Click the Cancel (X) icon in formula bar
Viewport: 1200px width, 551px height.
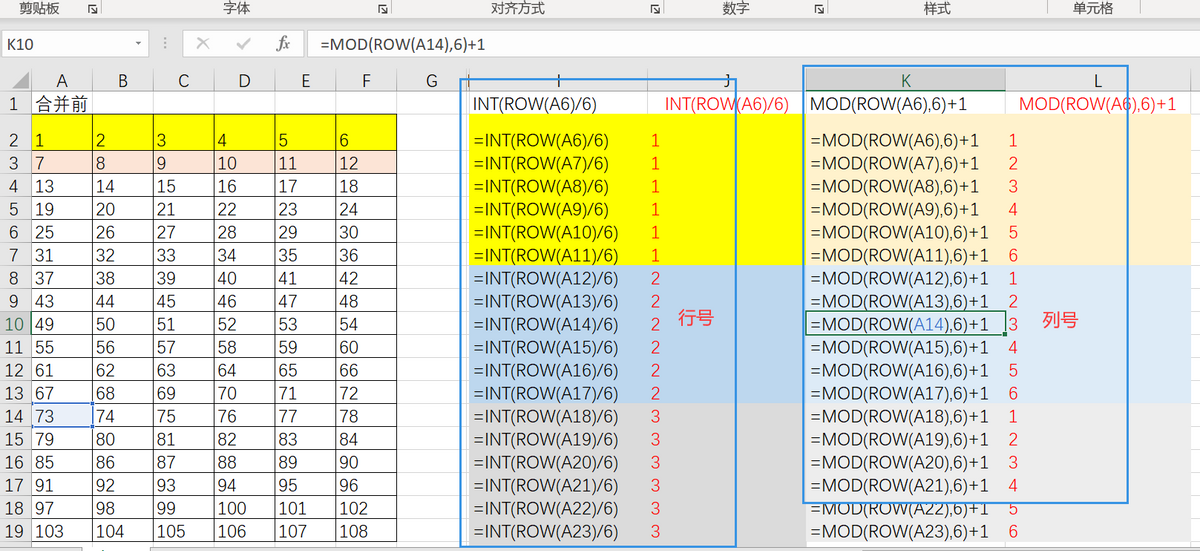click(203, 44)
